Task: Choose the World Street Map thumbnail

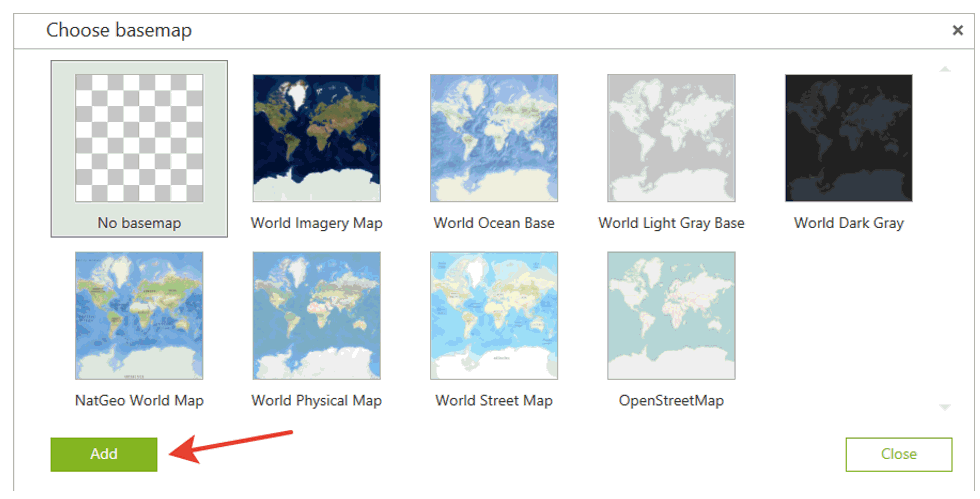Action: point(494,315)
